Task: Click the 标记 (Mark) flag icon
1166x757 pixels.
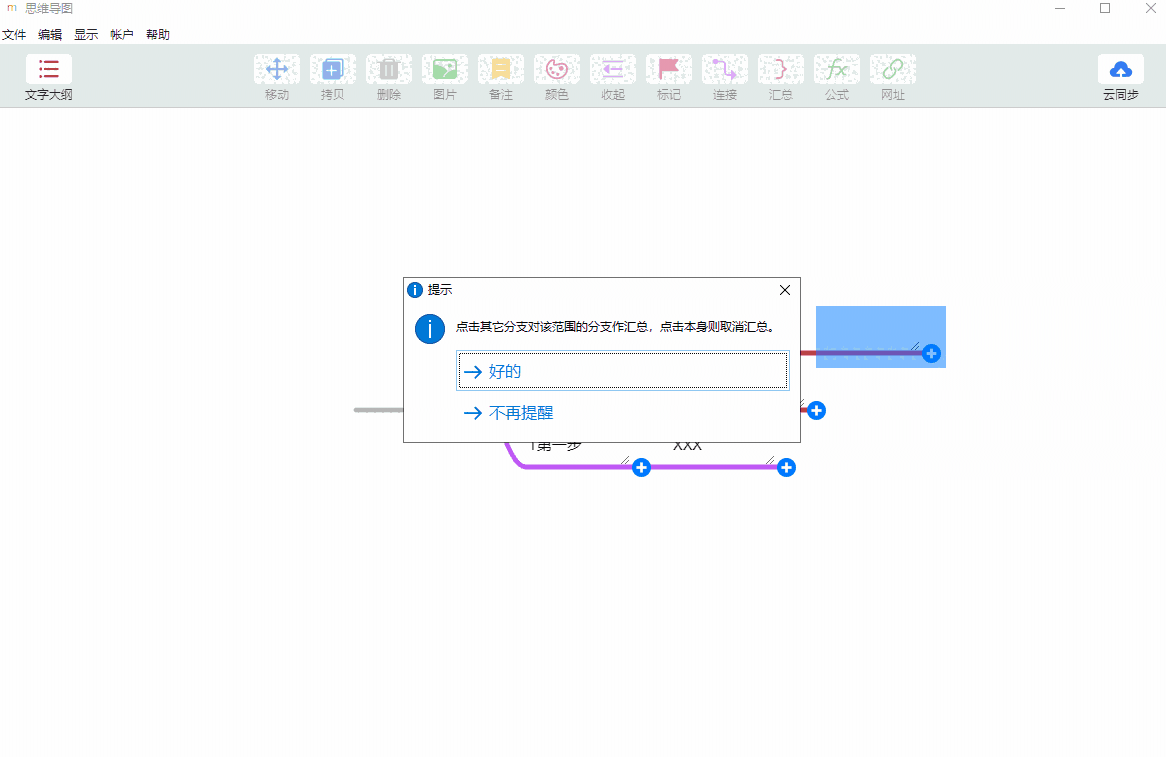Action: point(669,70)
